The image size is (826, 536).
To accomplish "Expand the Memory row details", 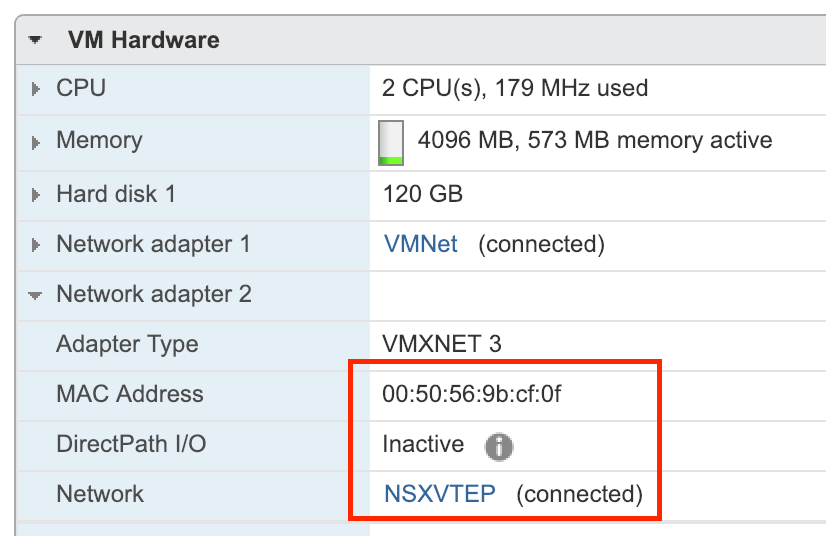I will [37, 141].
